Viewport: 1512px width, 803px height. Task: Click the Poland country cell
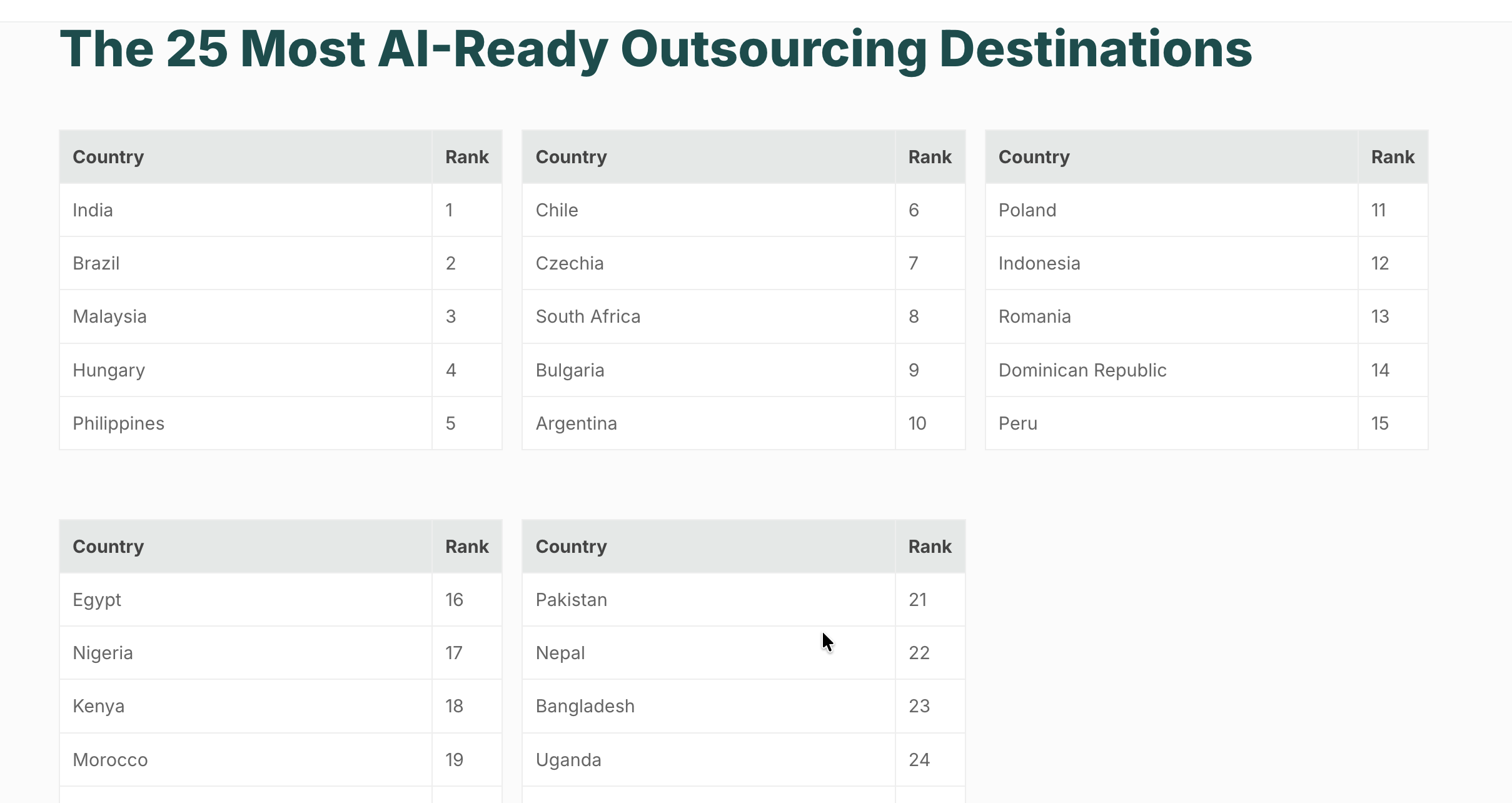1172,210
